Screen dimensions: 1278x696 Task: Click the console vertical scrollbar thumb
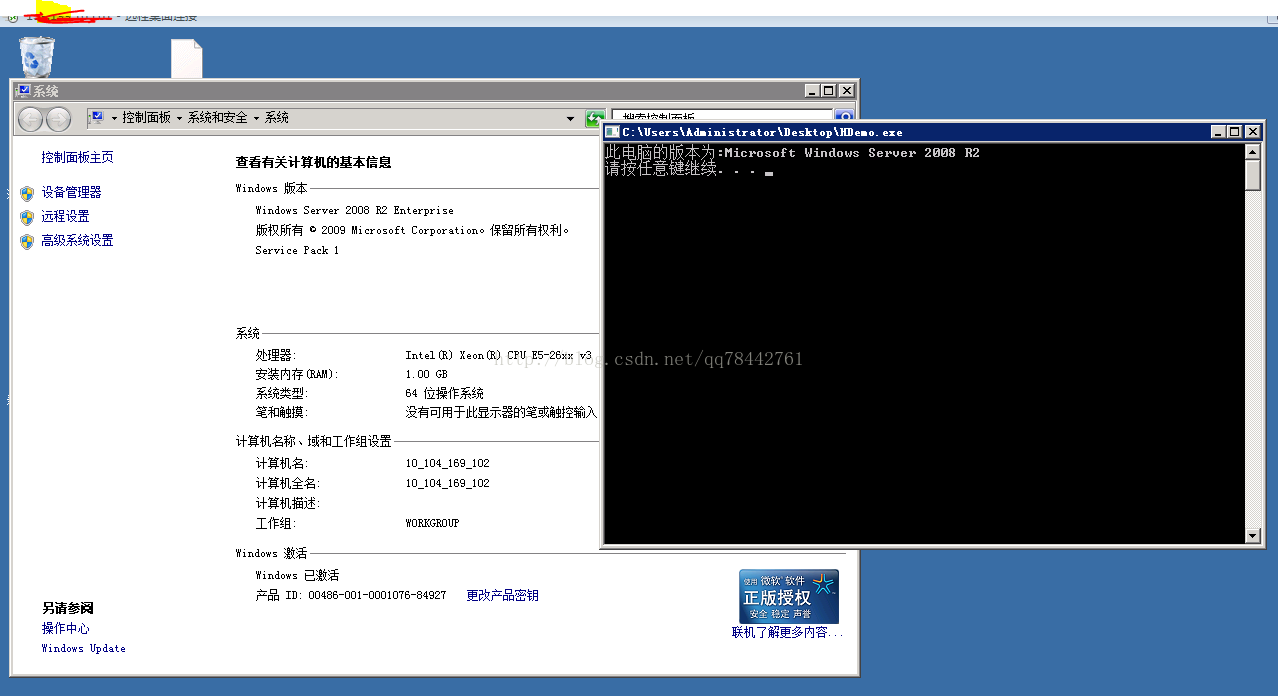click(x=1253, y=175)
